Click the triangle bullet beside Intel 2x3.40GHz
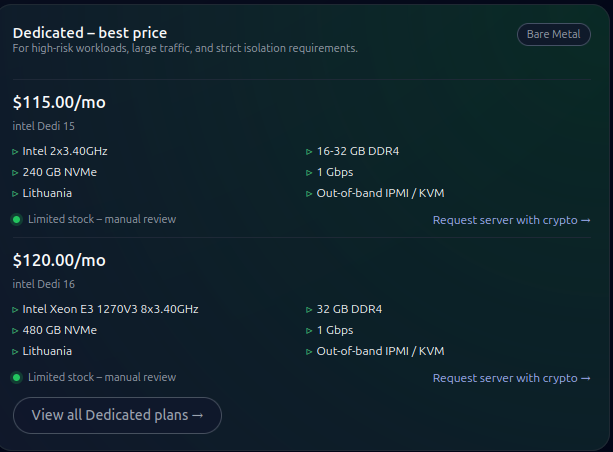The image size is (613, 452). click(x=15, y=152)
